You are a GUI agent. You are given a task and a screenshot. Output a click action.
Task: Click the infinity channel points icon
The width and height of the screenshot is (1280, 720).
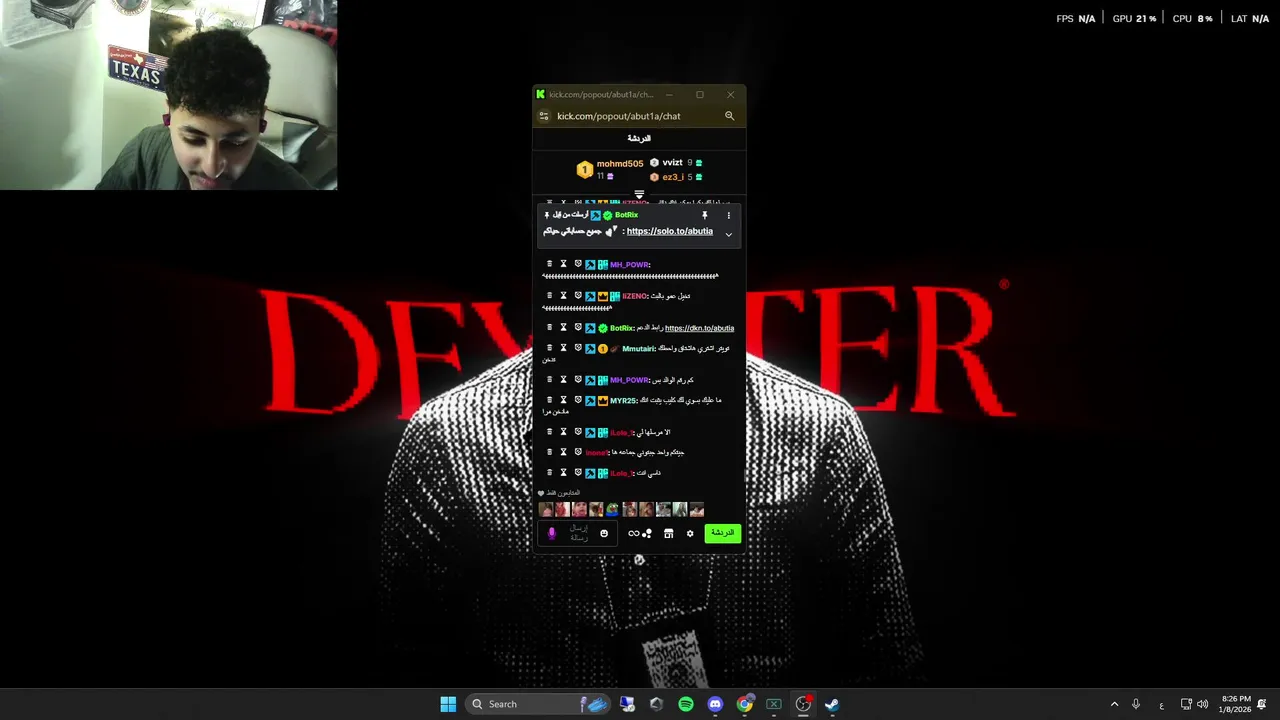633,533
